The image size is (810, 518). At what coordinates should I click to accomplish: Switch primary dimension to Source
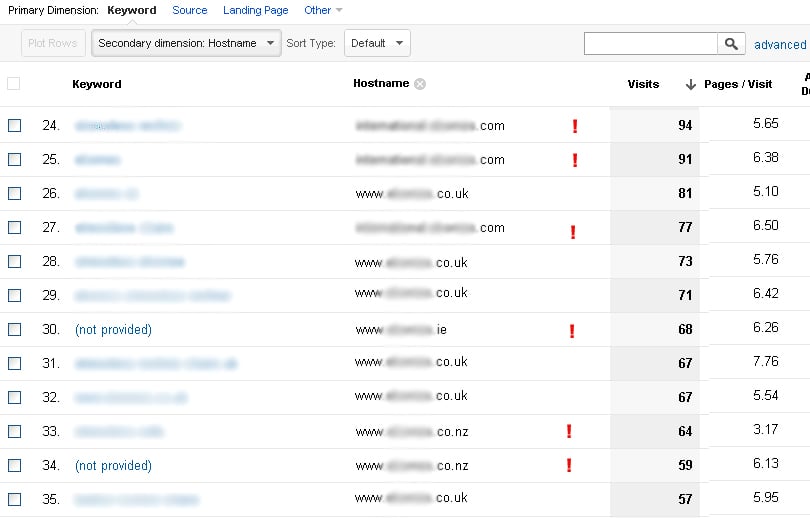pyautogui.click(x=190, y=10)
